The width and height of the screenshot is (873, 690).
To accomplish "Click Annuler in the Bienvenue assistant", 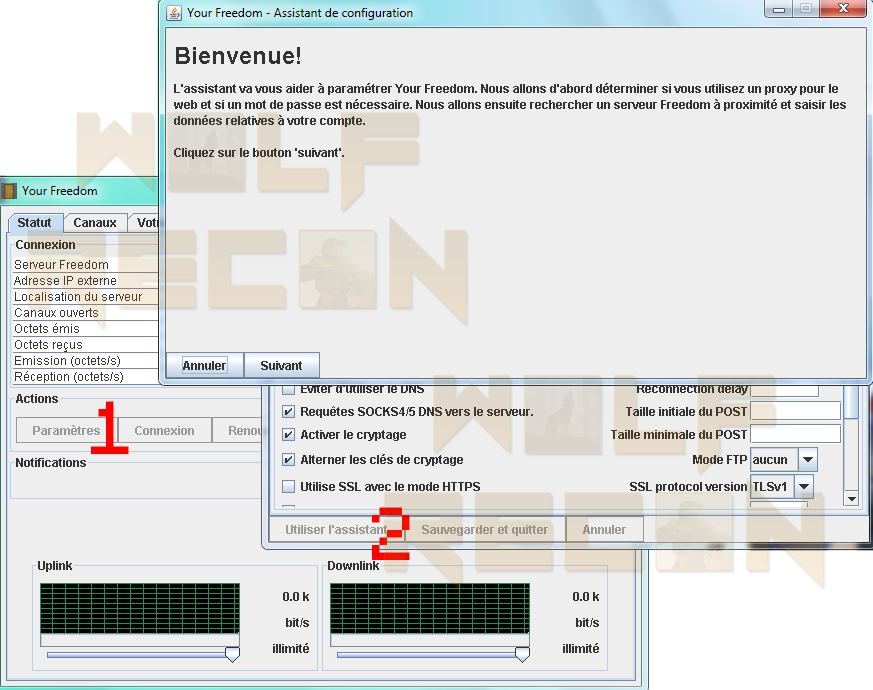I will (x=204, y=365).
